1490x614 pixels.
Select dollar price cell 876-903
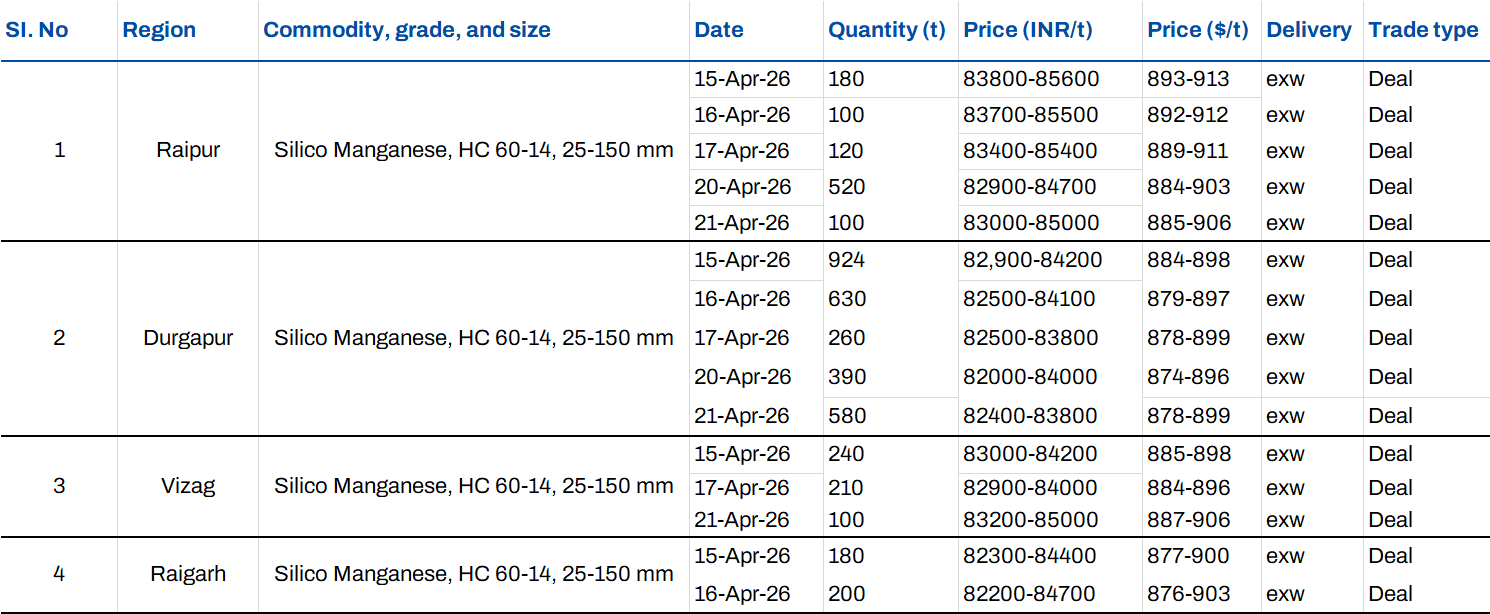tap(1189, 594)
